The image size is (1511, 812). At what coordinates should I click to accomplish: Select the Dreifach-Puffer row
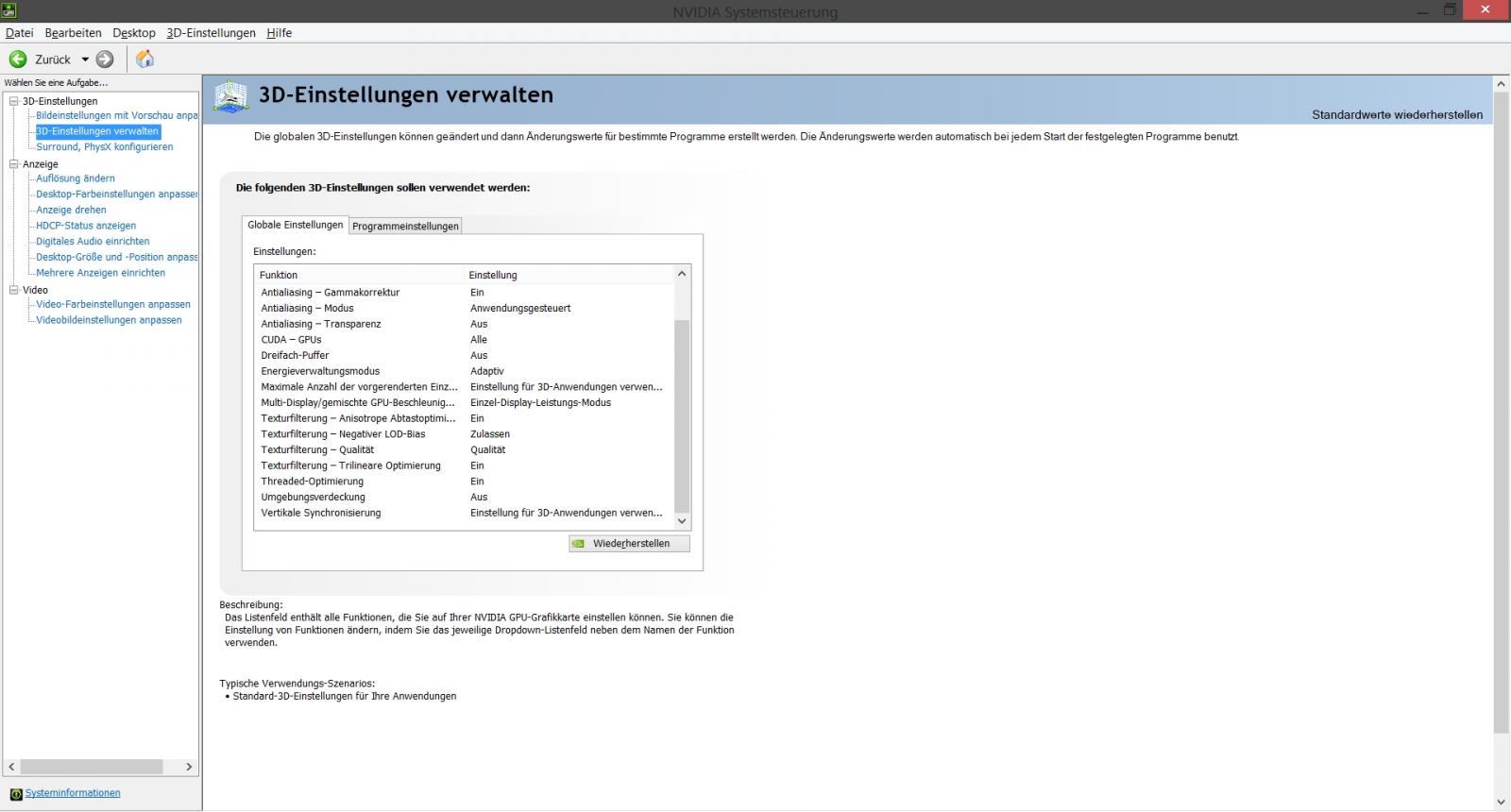click(465, 356)
